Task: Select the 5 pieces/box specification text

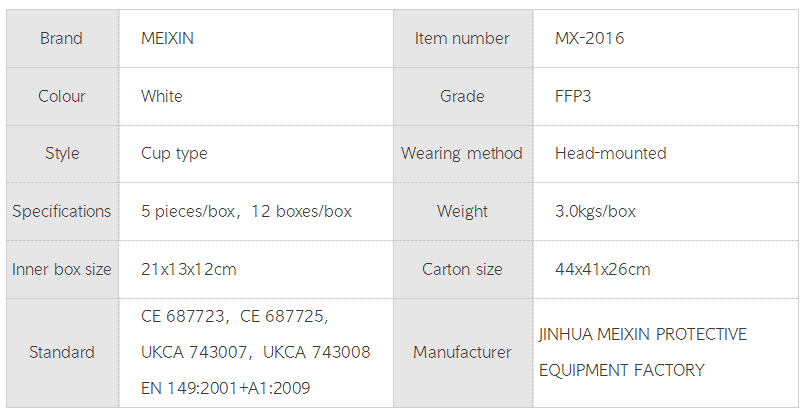Action: (190, 212)
